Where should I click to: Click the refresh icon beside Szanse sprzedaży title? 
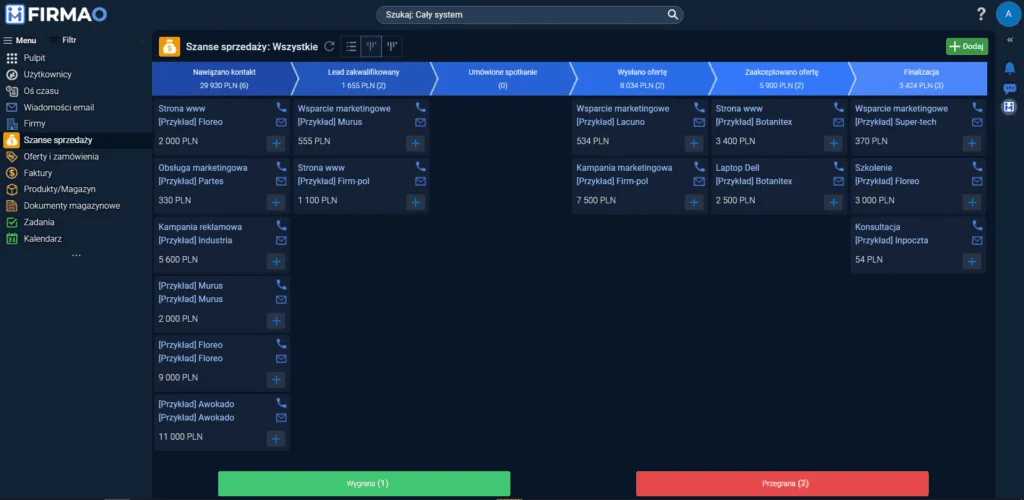(x=330, y=46)
